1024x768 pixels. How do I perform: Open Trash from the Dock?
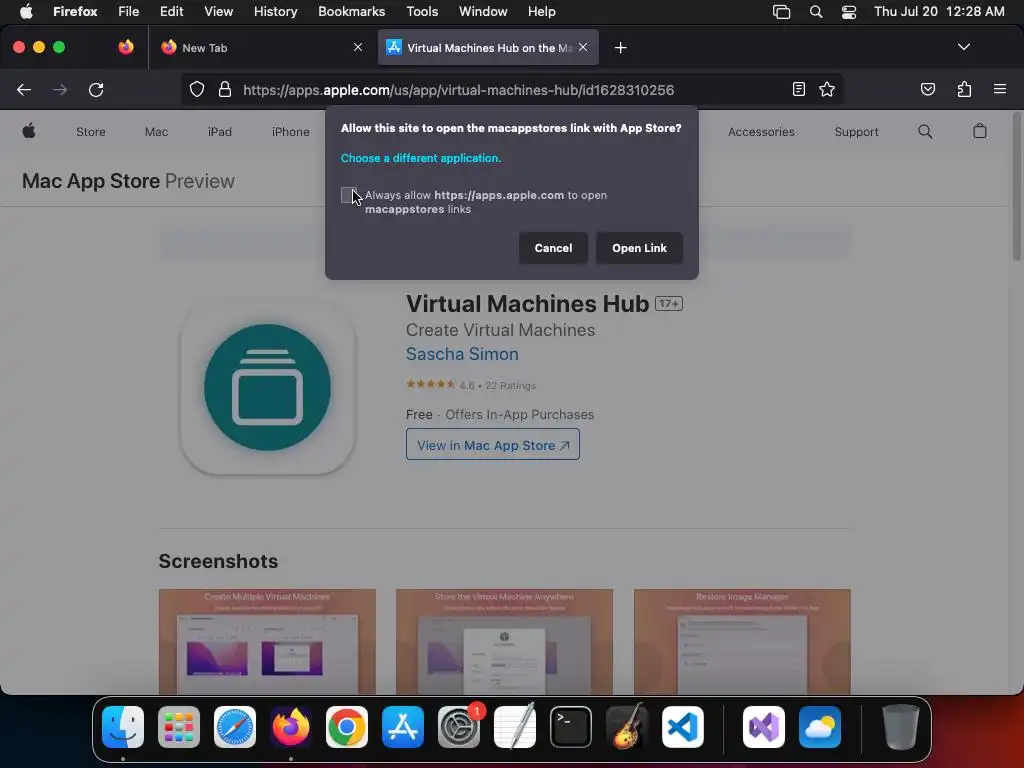pyautogui.click(x=901, y=727)
